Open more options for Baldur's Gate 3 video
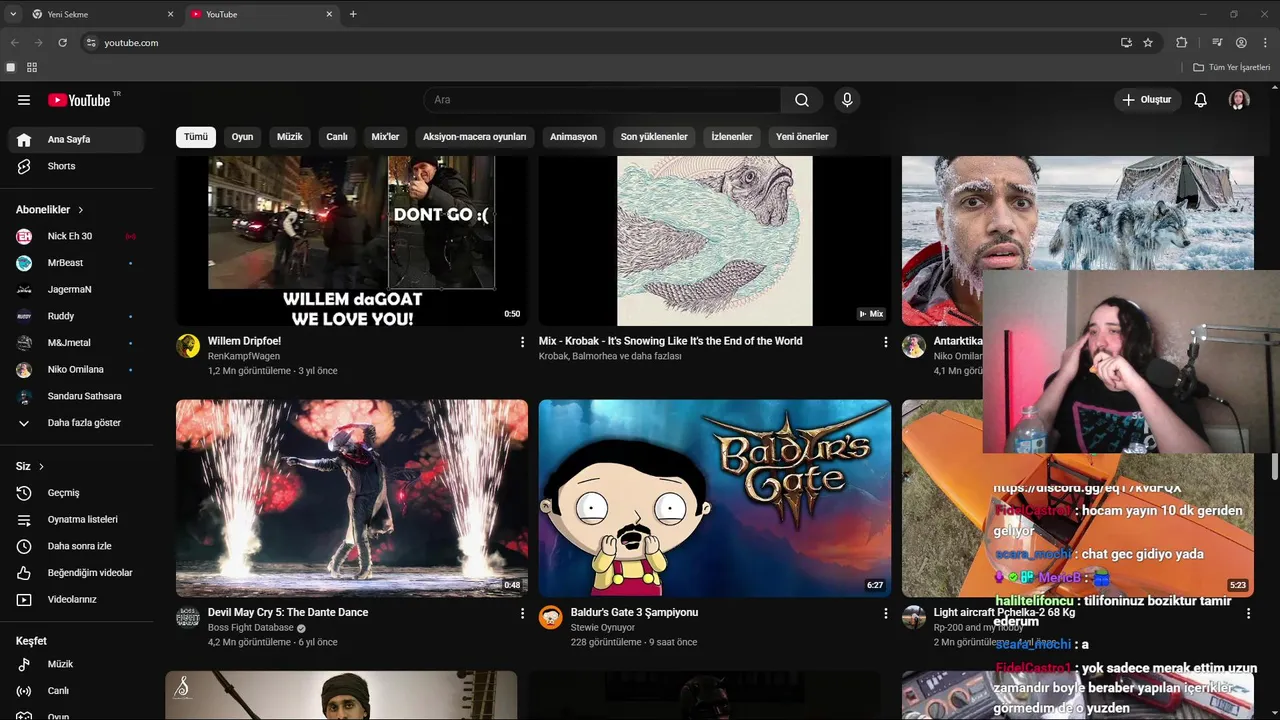1280x720 pixels. point(885,613)
